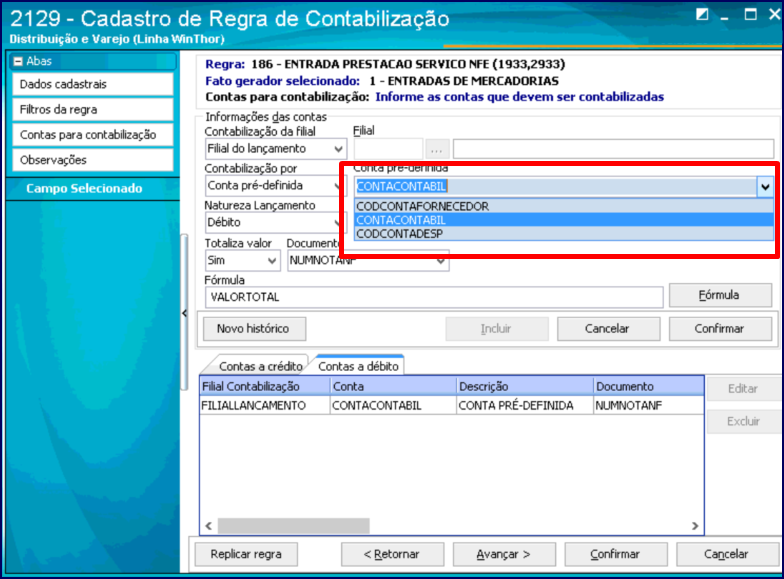Select FILIALLANCAMENTO cell in grid

coord(265,406)
